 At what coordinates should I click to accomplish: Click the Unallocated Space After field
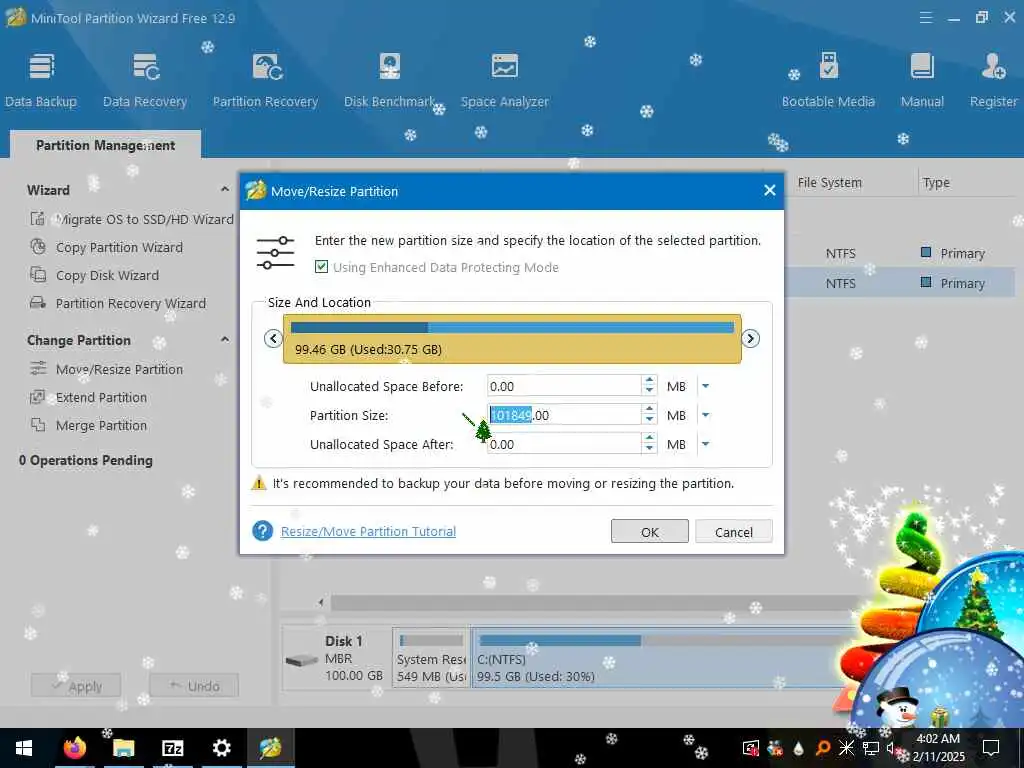pos(565,444)
